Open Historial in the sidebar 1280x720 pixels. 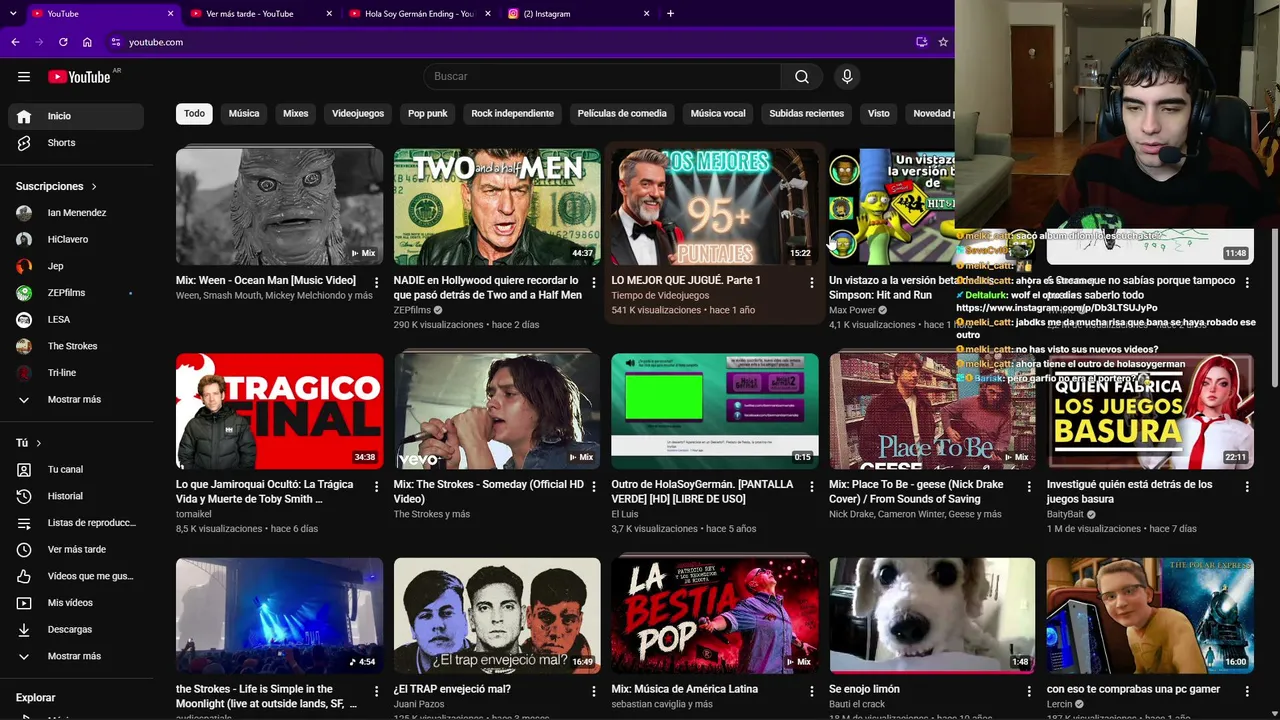(76, 496)
